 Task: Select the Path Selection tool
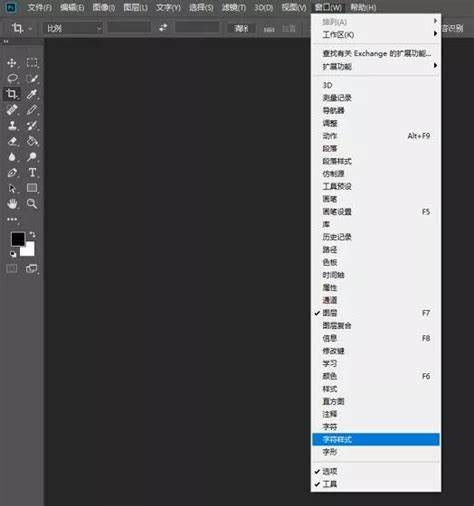(12, 188)
